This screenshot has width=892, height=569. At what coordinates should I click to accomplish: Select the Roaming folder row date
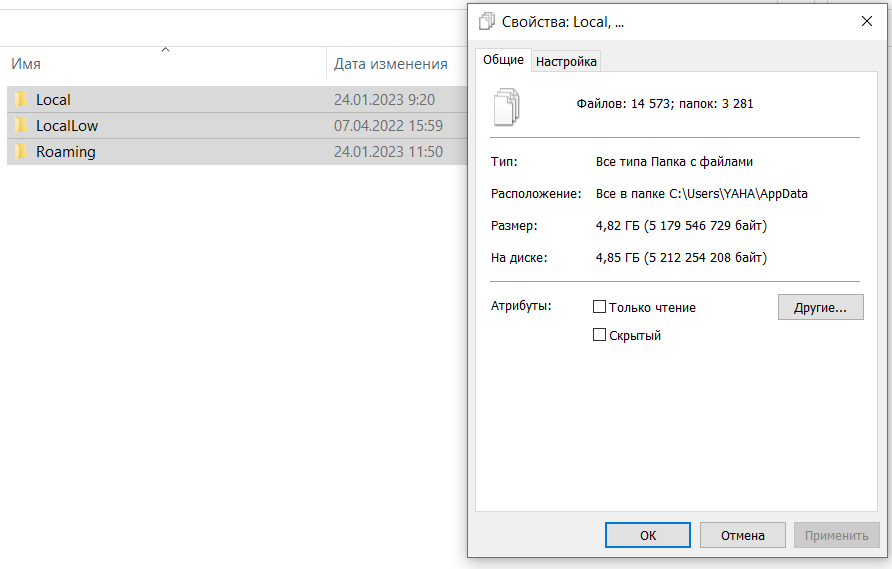coord(388,152)
